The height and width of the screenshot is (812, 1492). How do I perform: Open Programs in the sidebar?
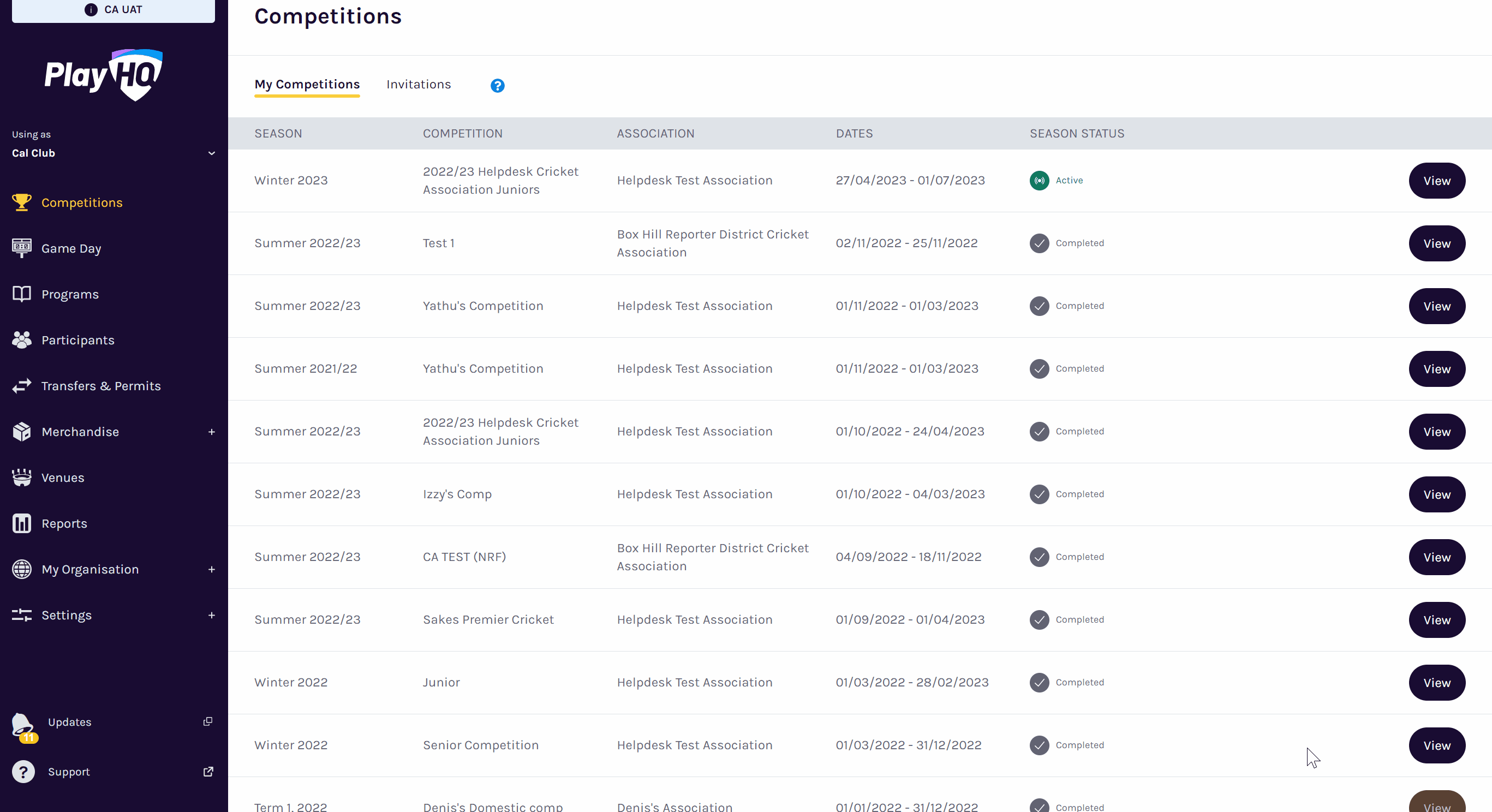70,294
